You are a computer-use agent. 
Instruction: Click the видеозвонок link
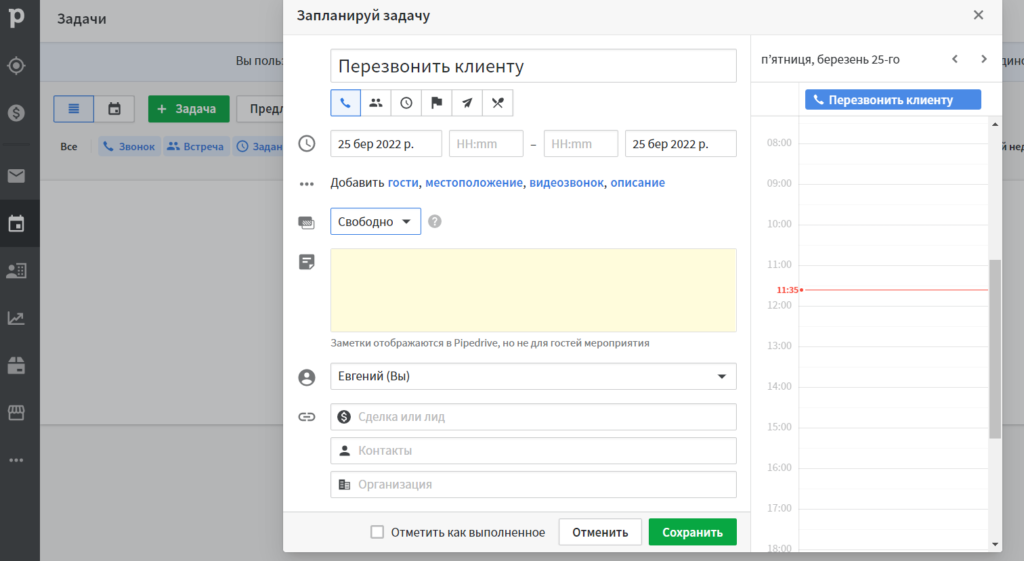566,183
